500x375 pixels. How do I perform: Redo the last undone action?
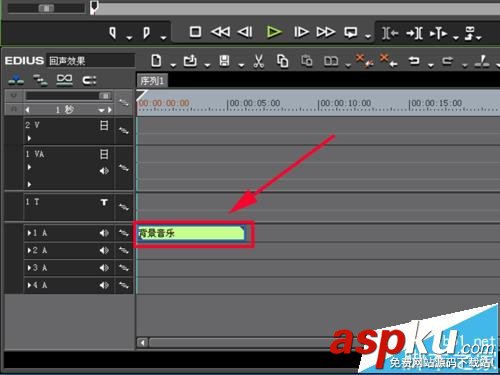tap(448, 61)
